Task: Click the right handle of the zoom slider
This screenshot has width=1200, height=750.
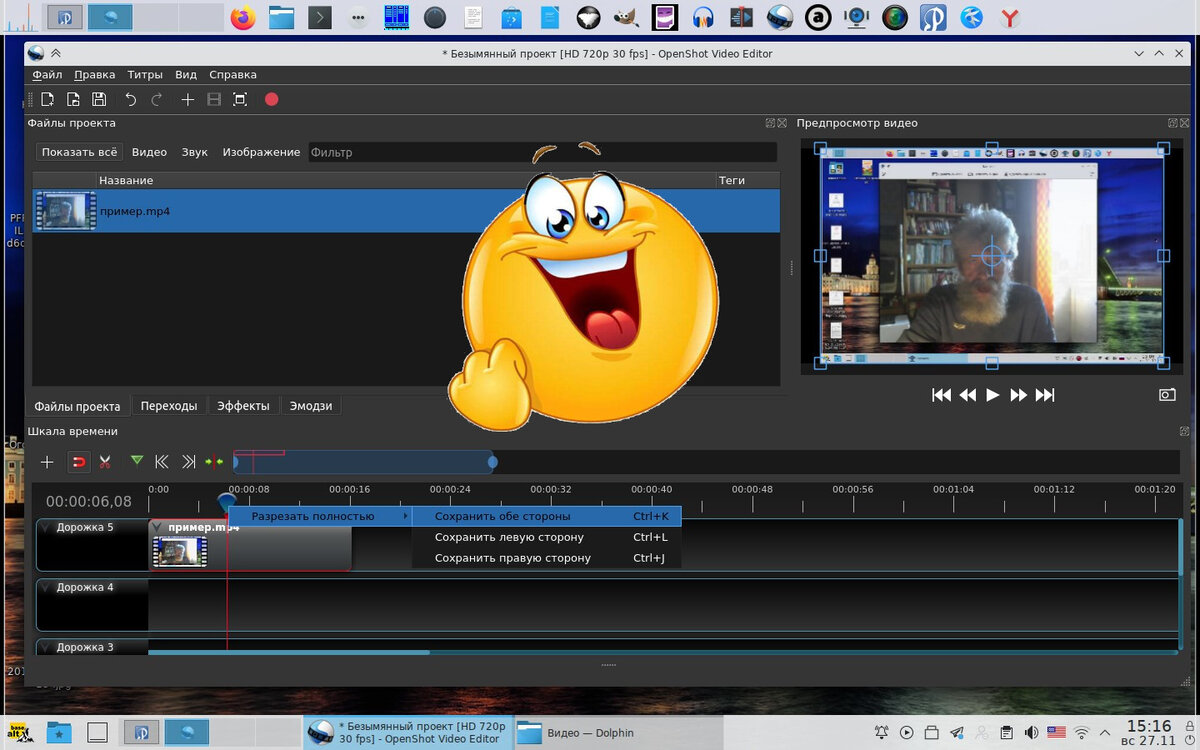Action: click(x=492, y=462)
